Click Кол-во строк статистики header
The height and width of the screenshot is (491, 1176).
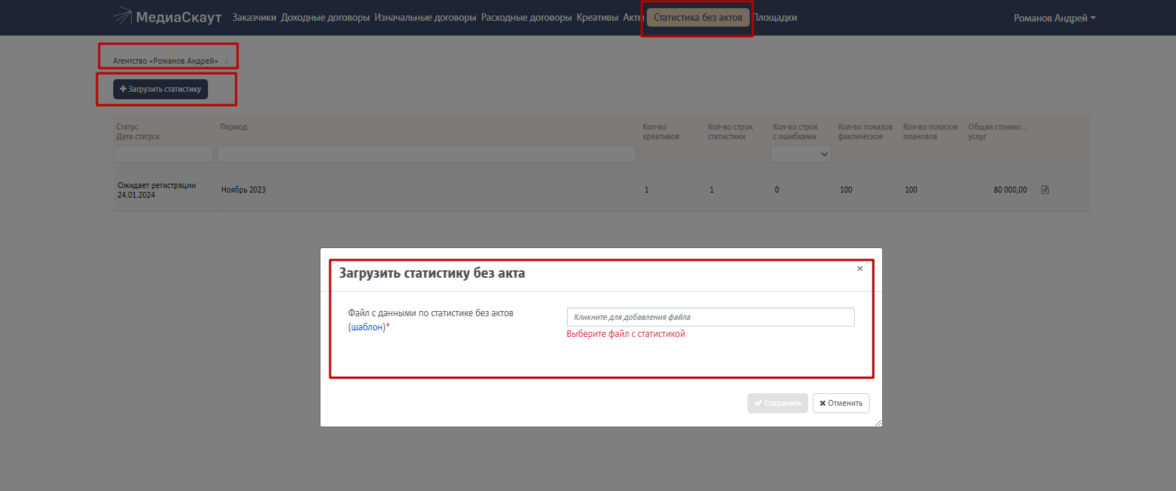[x=730, y=132]
